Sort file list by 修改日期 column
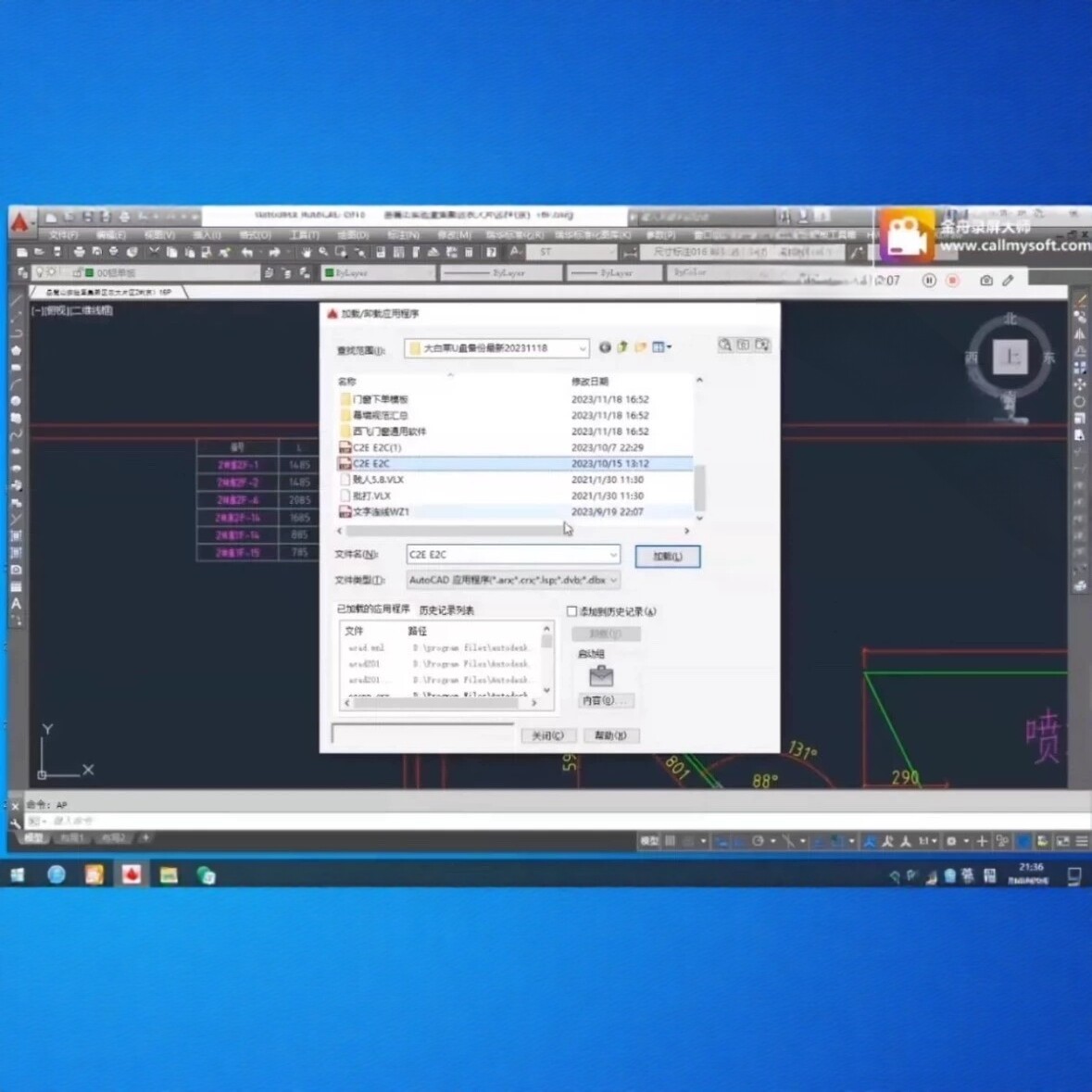The height and width of the screenshot is (1092, 1092). click(x=590, y=382)
